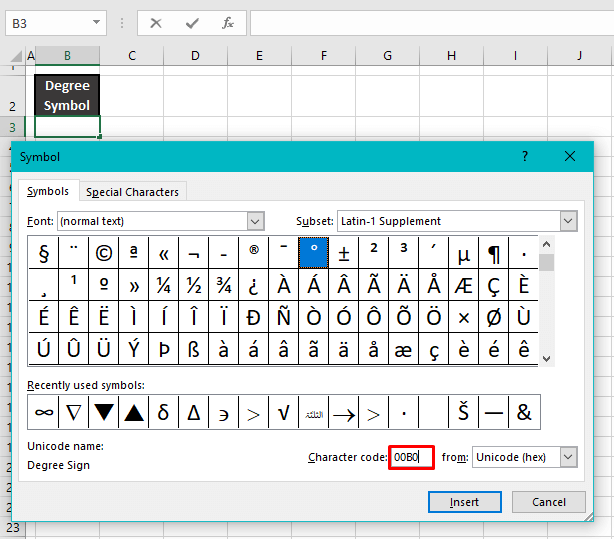
Task: Select right arrow in recently used symbols
Action: [344, 411]
